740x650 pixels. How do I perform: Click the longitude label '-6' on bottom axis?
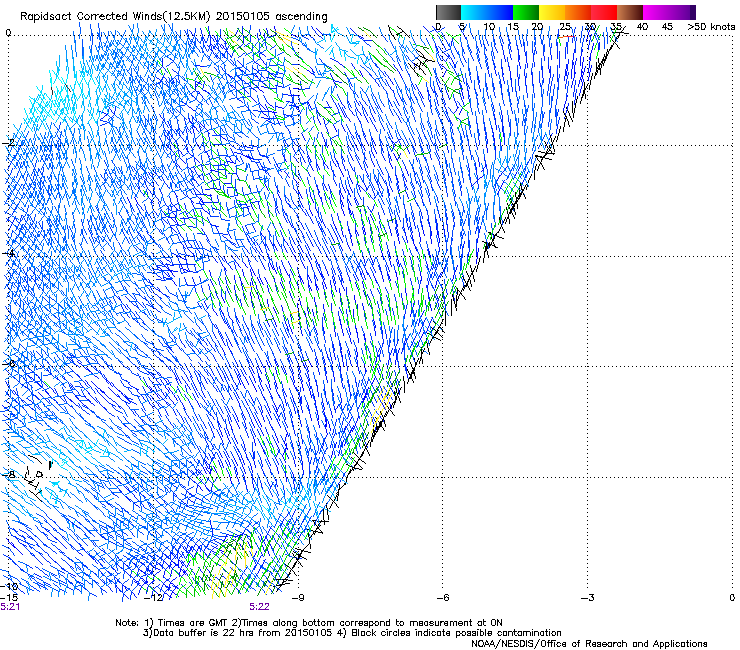click(x=443, y=598)
